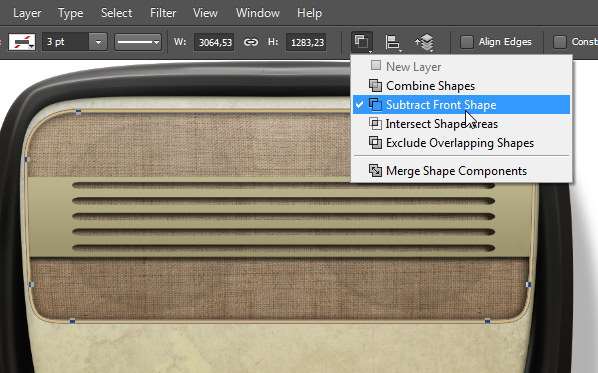The width and height of the screenshot is (598, 373).
Task: Open the View menu
Action: [x=205, y=13]
